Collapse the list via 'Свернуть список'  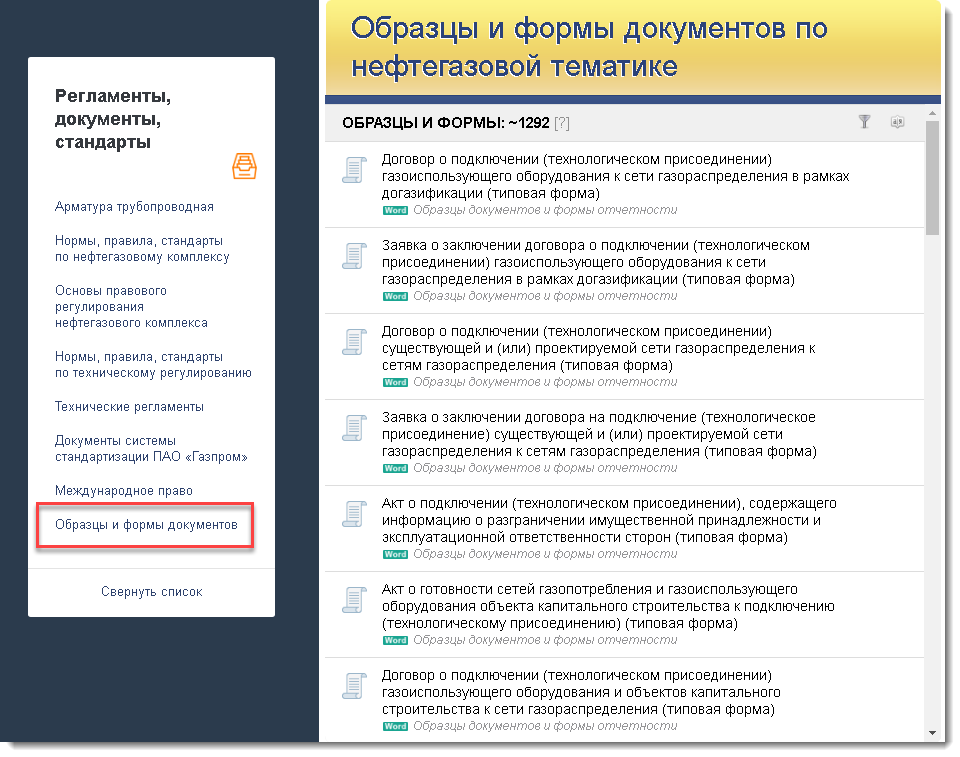point(151,592)
